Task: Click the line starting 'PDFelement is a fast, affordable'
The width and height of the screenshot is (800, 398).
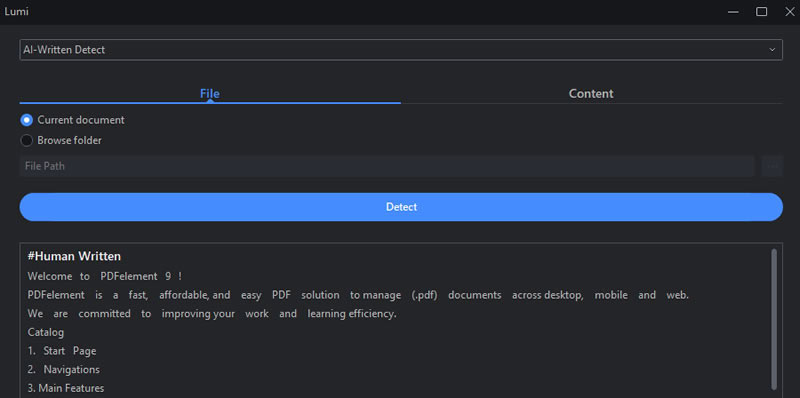Action: [358, 295]
